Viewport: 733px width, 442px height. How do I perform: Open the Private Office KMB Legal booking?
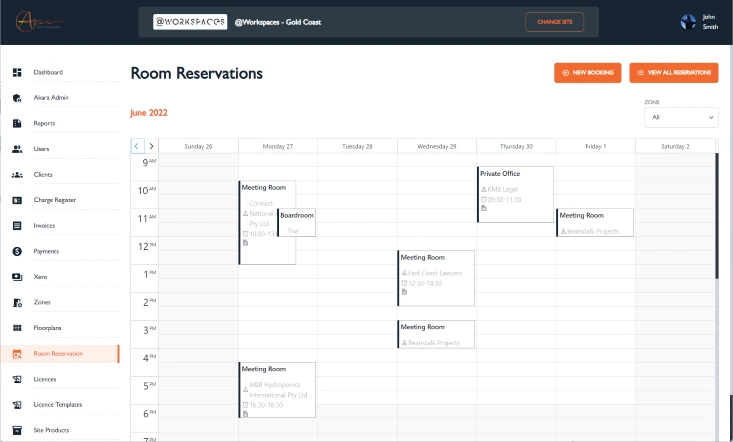pyautogui.click(x=515, y=193)
